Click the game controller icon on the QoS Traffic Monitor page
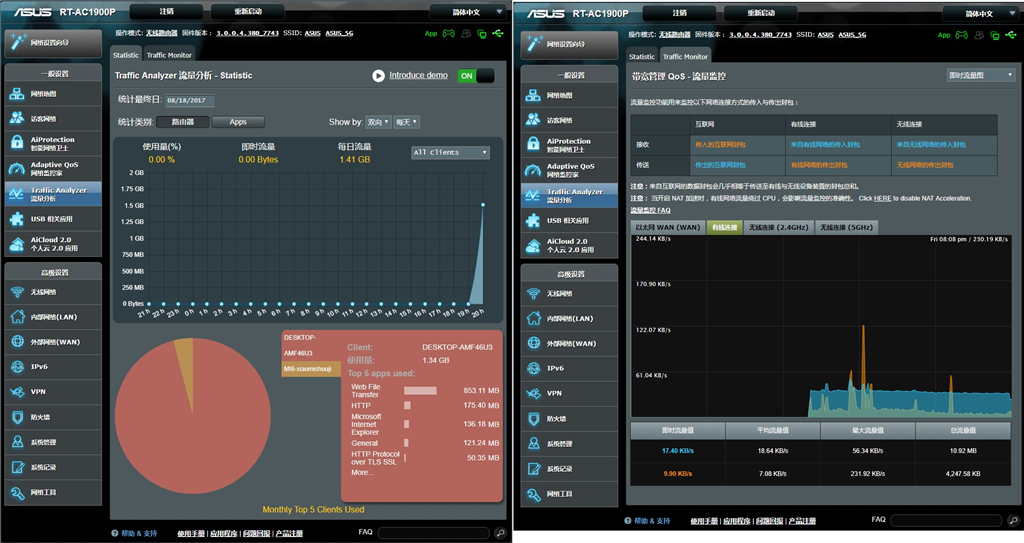This screenshot has width=1024, height=543. tap(961, 34)
